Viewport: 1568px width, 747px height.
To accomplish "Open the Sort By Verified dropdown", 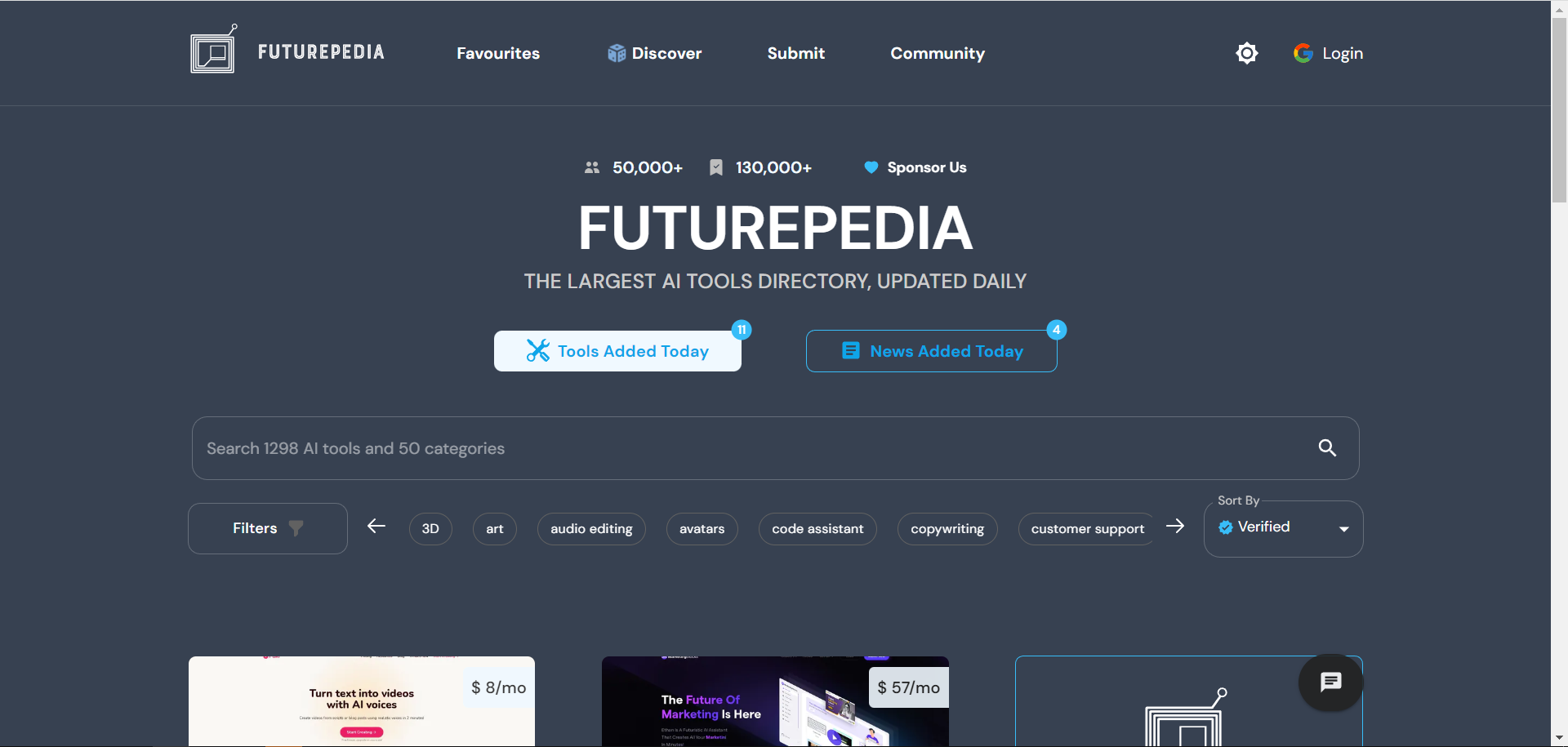I will click(1283, 528).
